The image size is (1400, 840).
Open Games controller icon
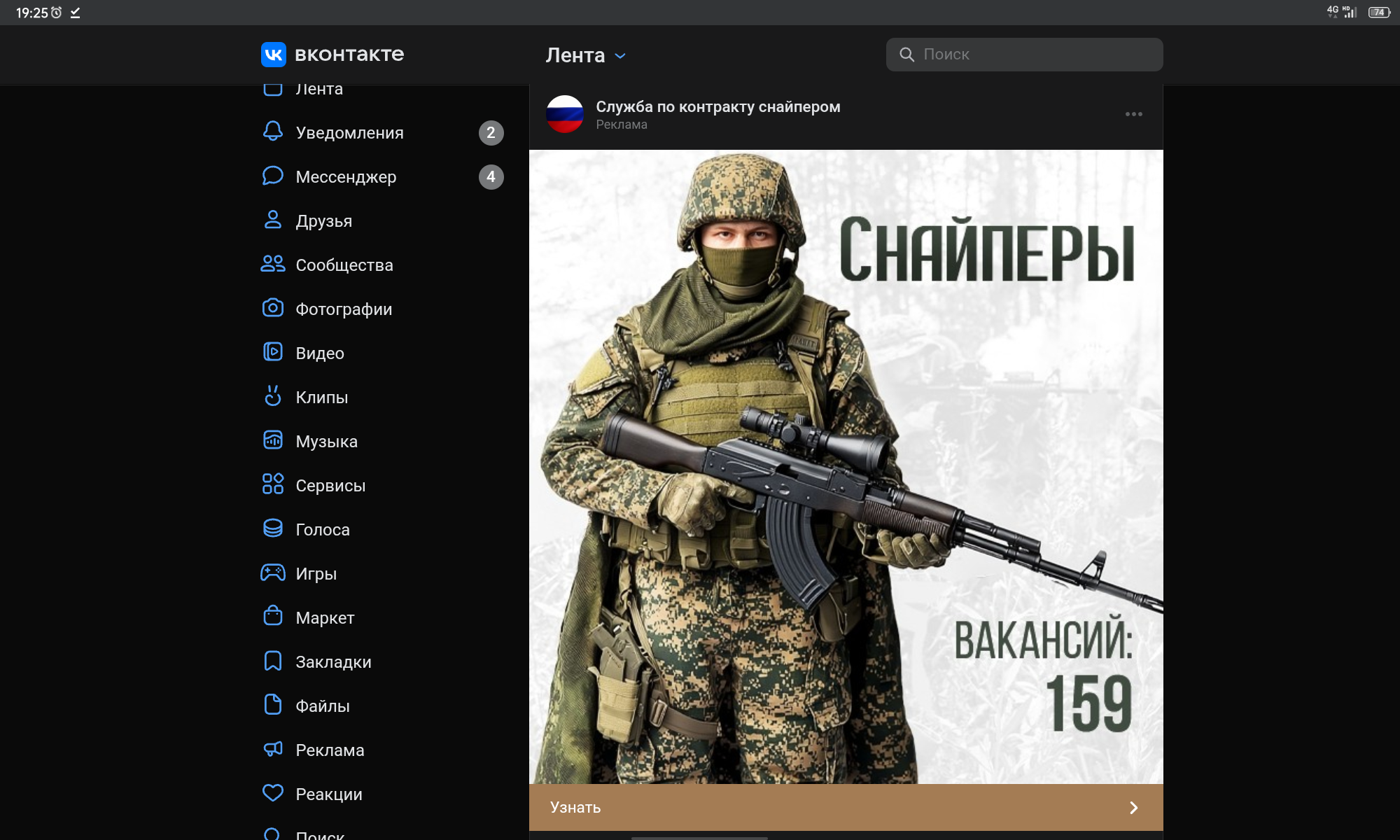[273, 573]
